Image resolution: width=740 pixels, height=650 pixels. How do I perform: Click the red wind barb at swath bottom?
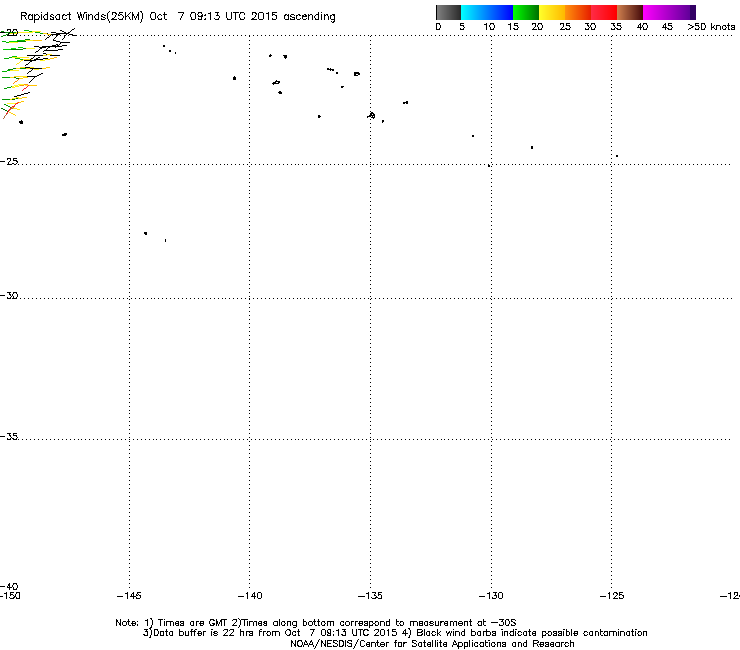click(10, 111)
